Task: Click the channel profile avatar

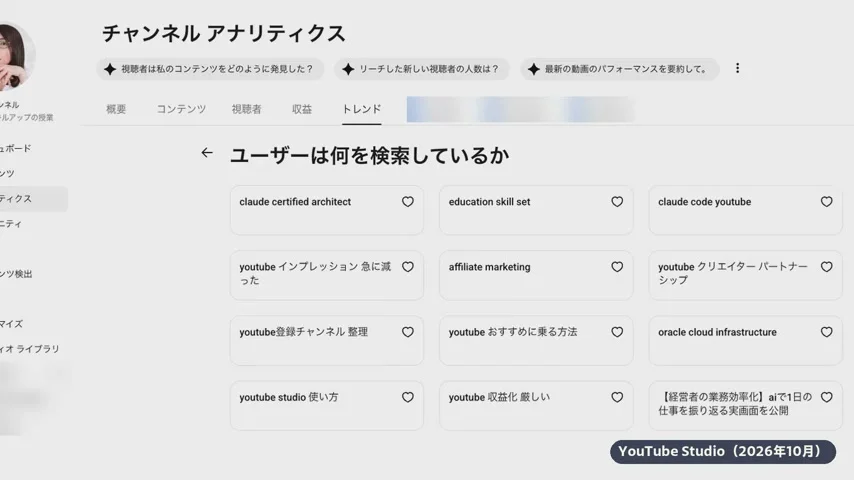Action: 16,56
